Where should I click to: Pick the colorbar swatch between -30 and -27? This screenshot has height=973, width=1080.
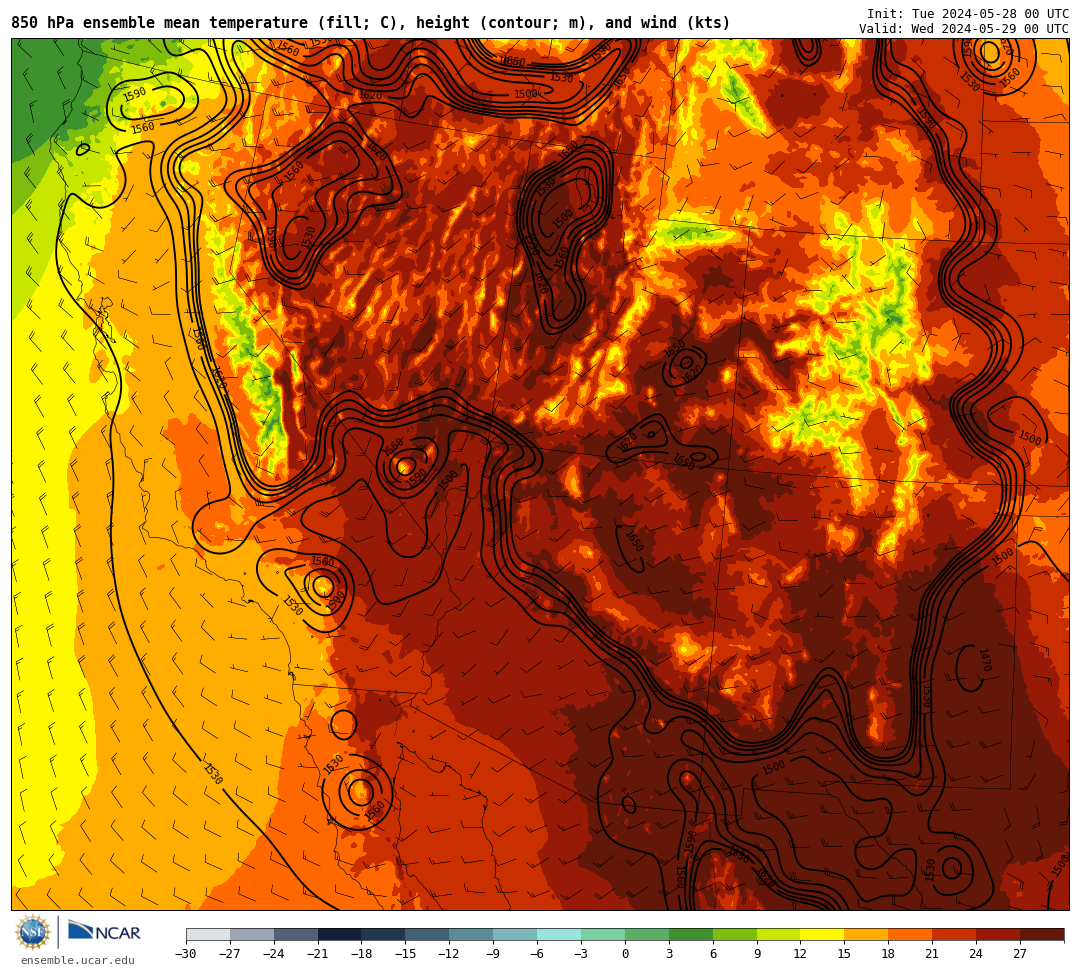click(208, 934)
